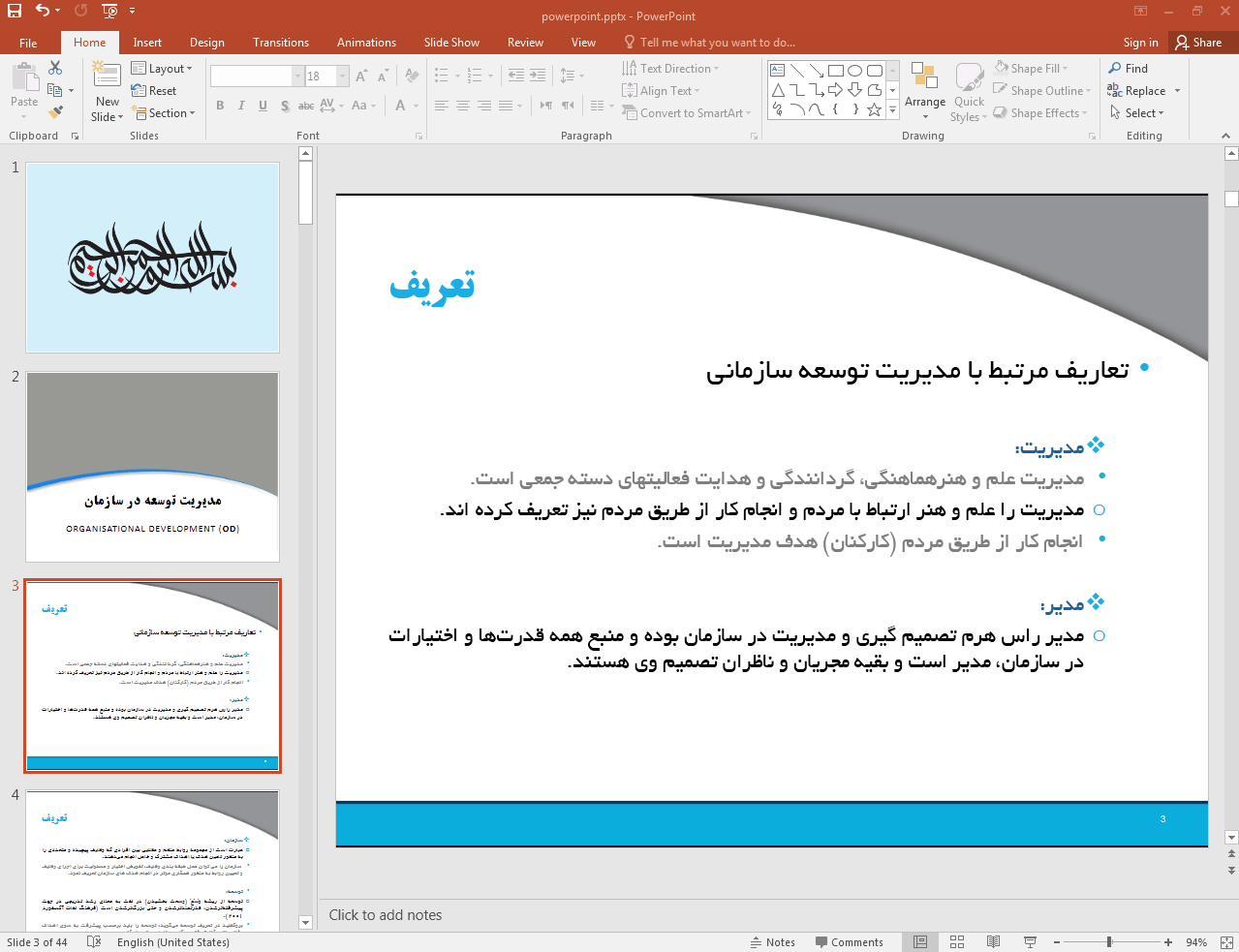Viewport: 1239px width, 952px height.
Task: Collapse the ribbon chevron
Action: click(1226, 136)
